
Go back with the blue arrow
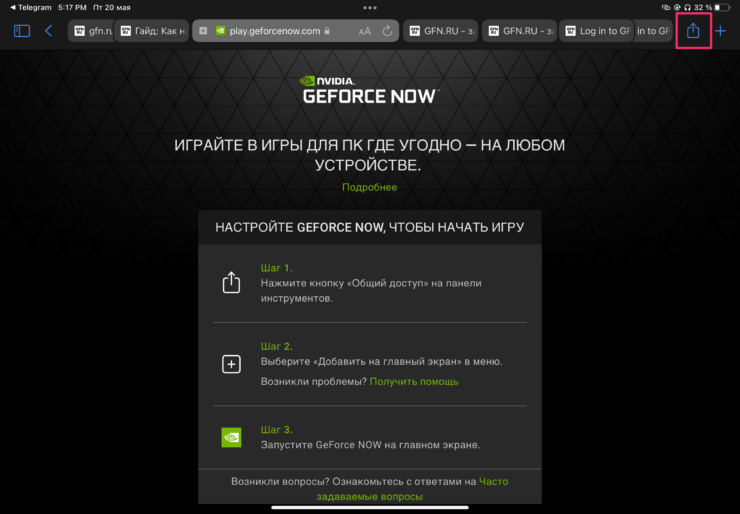coord(48,31)
